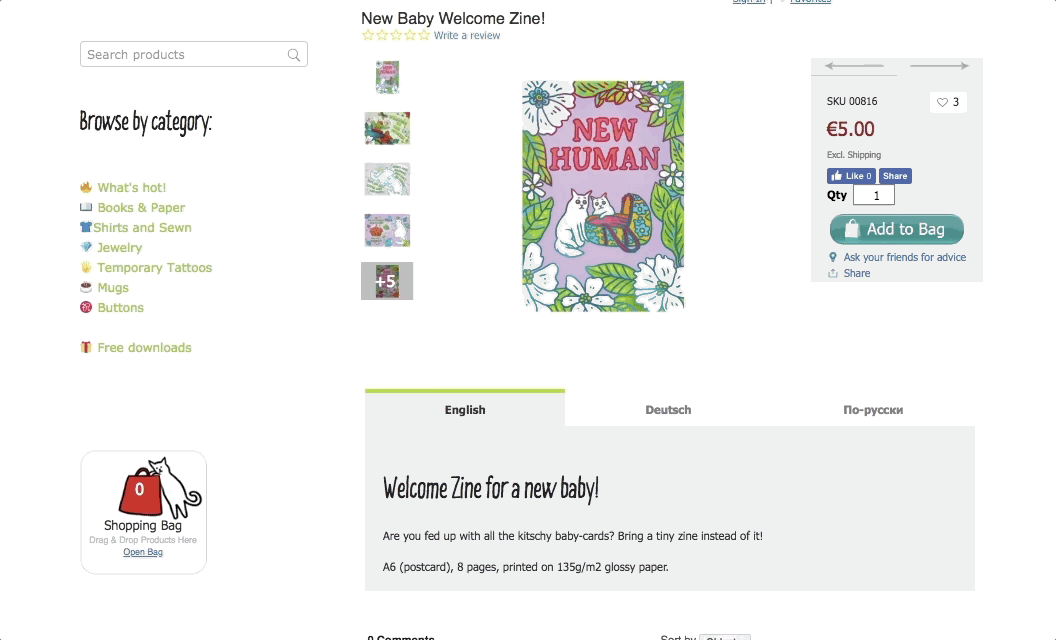Go to next product with right arrow

click(x=939, y=66)
